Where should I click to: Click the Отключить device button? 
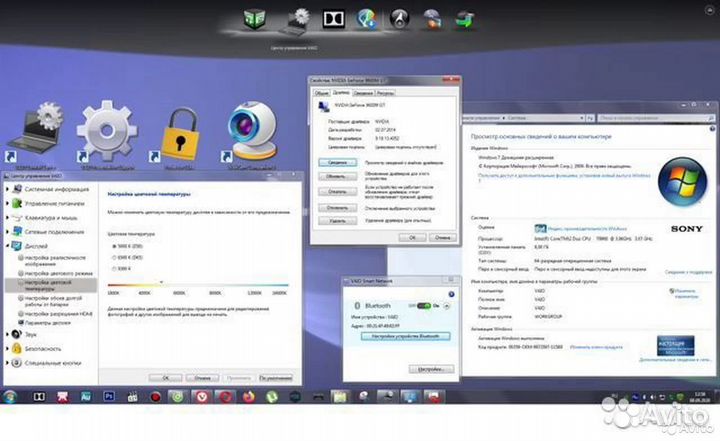[x=338, y=208]
